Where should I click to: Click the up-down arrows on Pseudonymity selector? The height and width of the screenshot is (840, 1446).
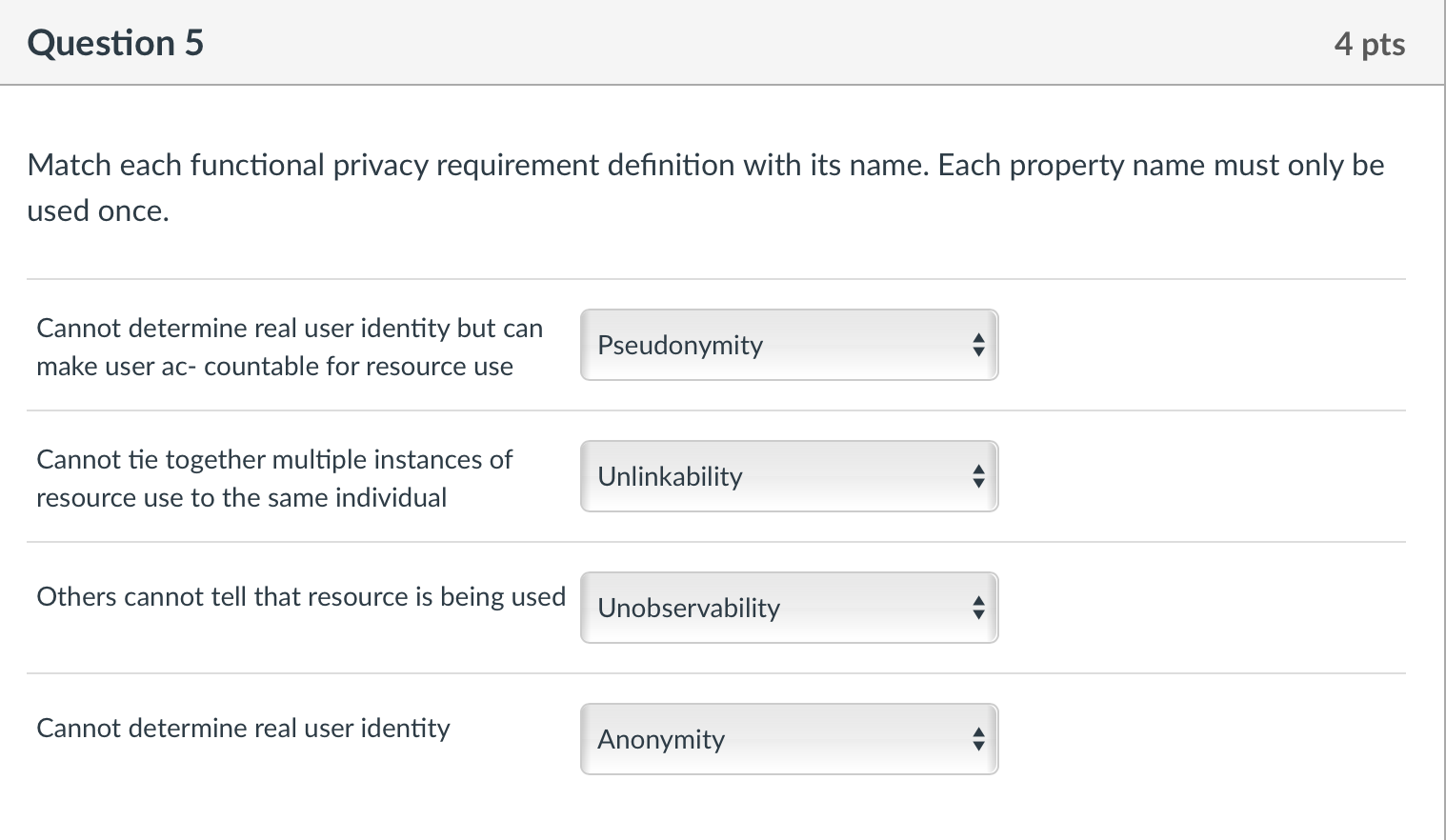(977, 345)
